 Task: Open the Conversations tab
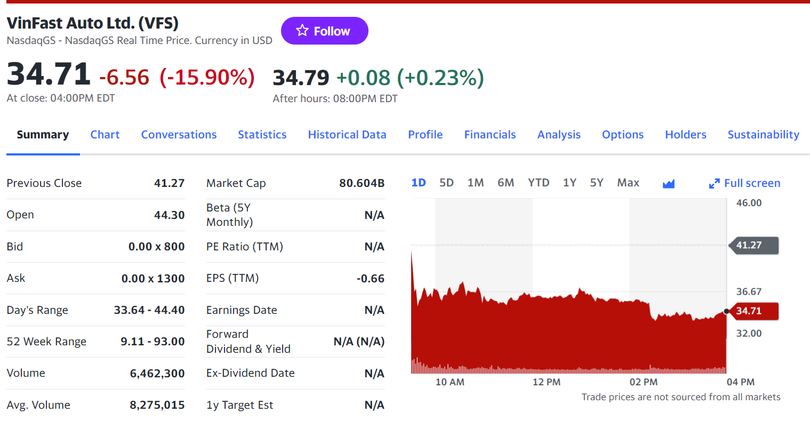178,135
